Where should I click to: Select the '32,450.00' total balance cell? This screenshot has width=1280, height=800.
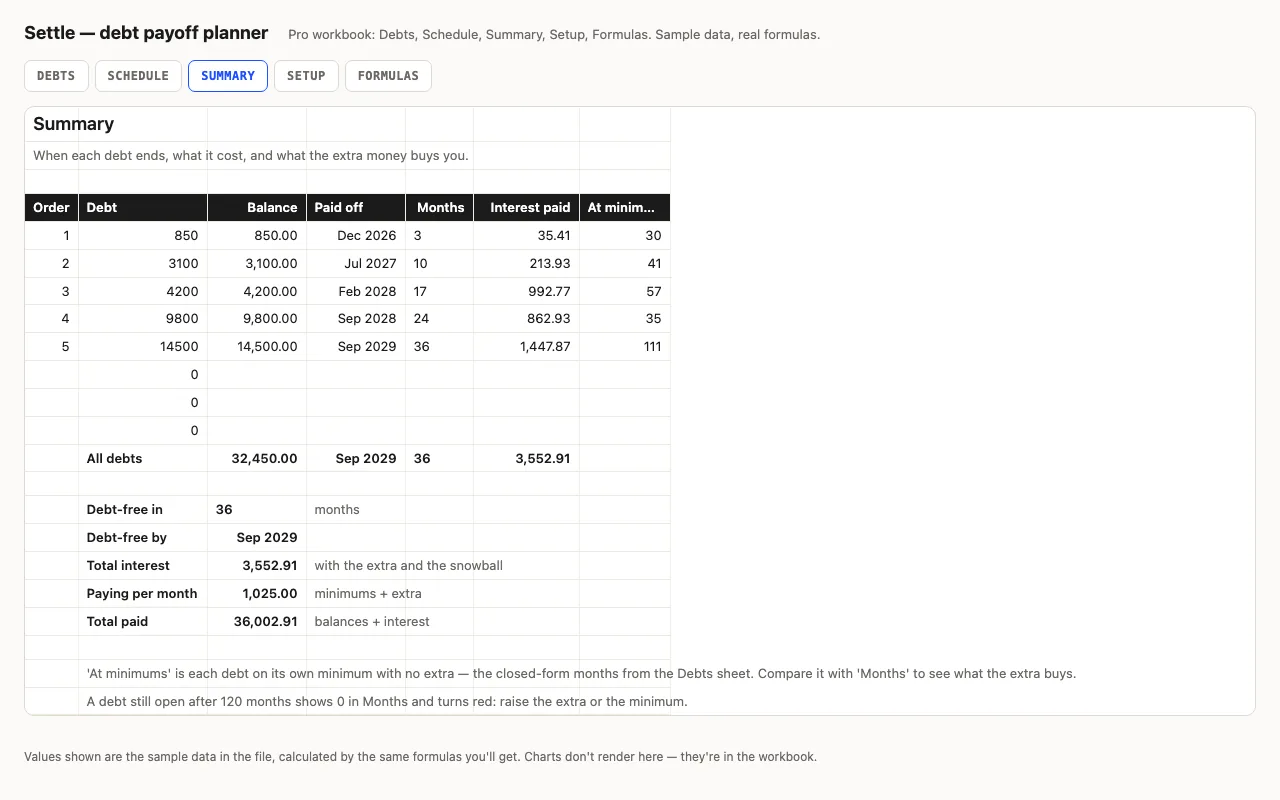click(257, 458)
